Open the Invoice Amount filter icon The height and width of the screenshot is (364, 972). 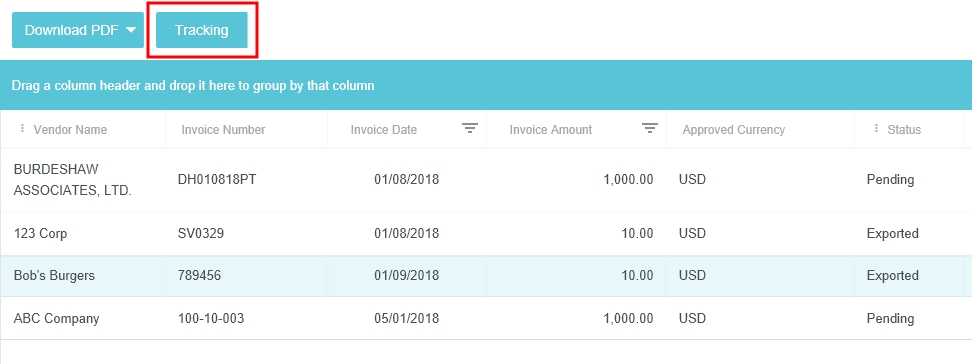coord(649,128)
